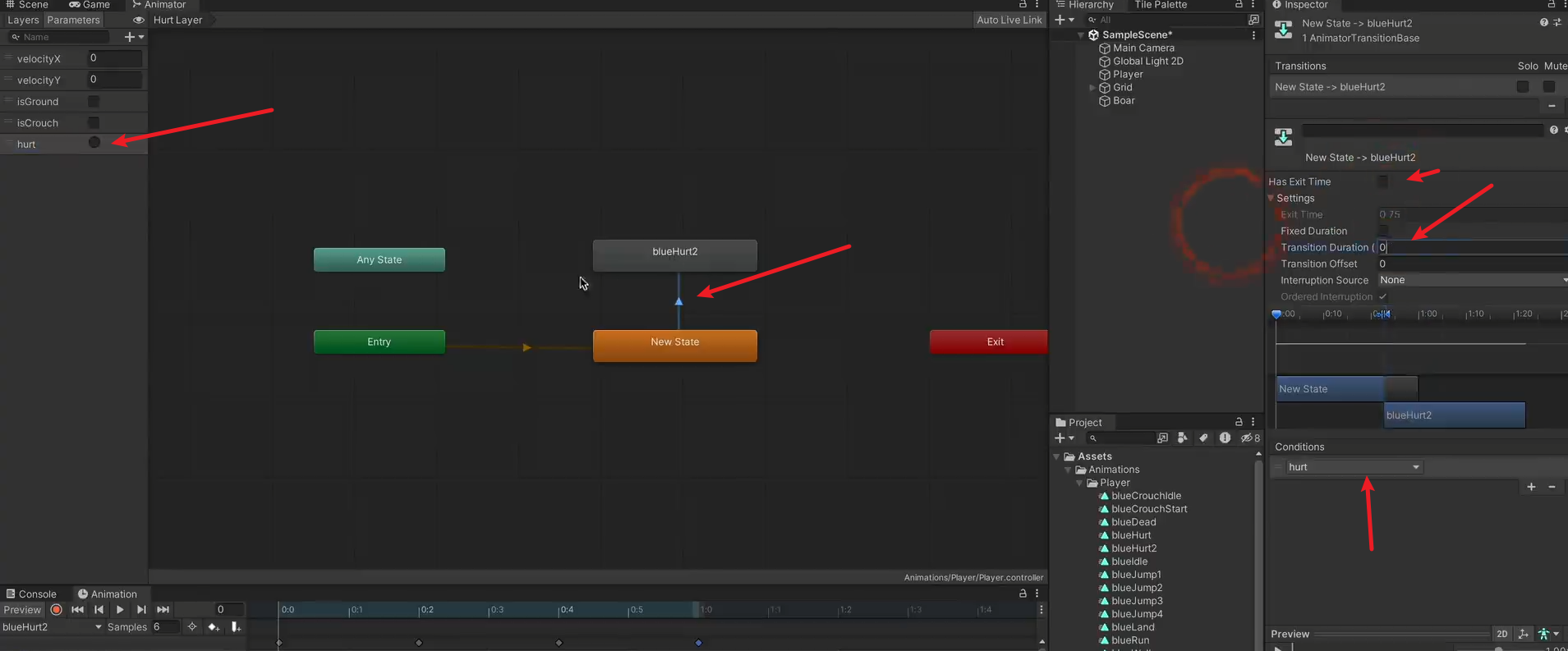The image size is (1568, 651).
Task: Open the blueHurt2 clip selector dropdown
Action: point(52,627)
